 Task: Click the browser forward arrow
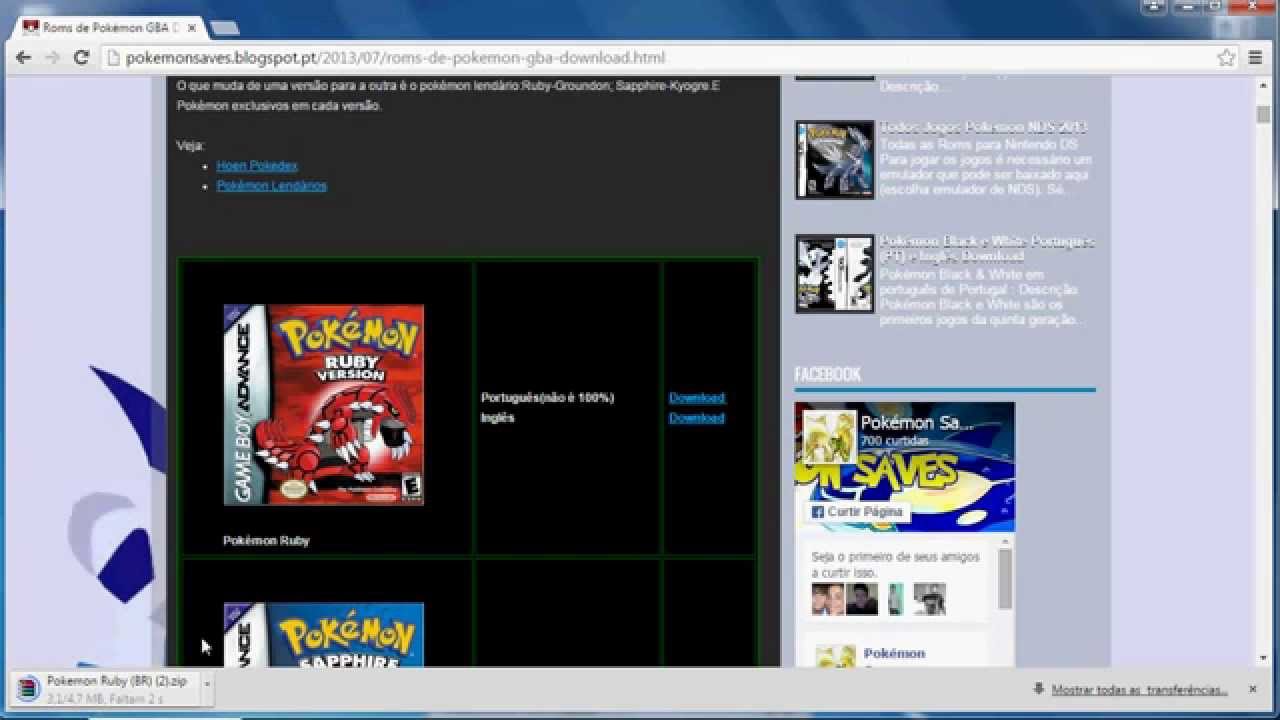point(52,58)
